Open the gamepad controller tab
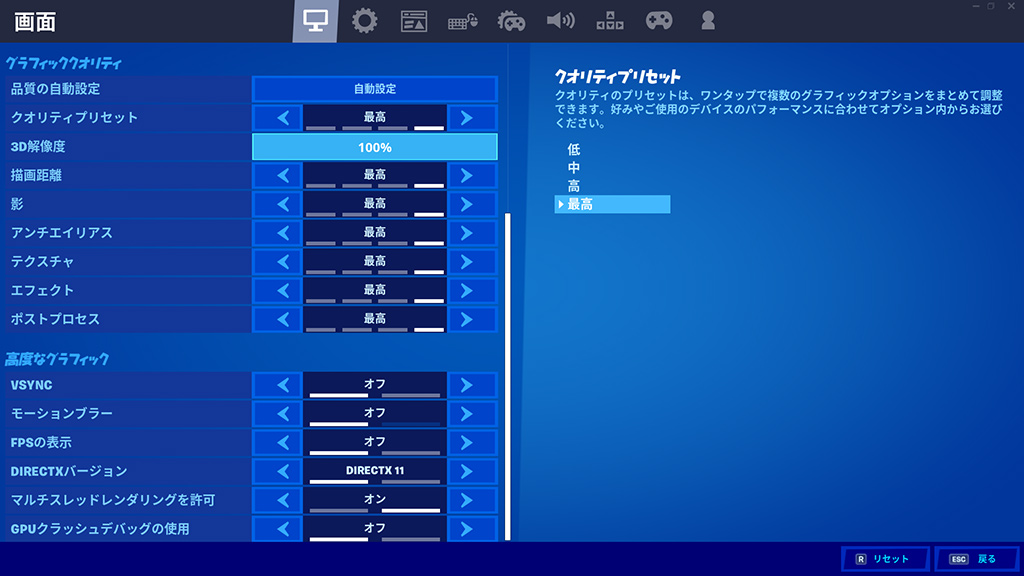The width and height of the screenshot is (1024, 576). pos(659,21)
